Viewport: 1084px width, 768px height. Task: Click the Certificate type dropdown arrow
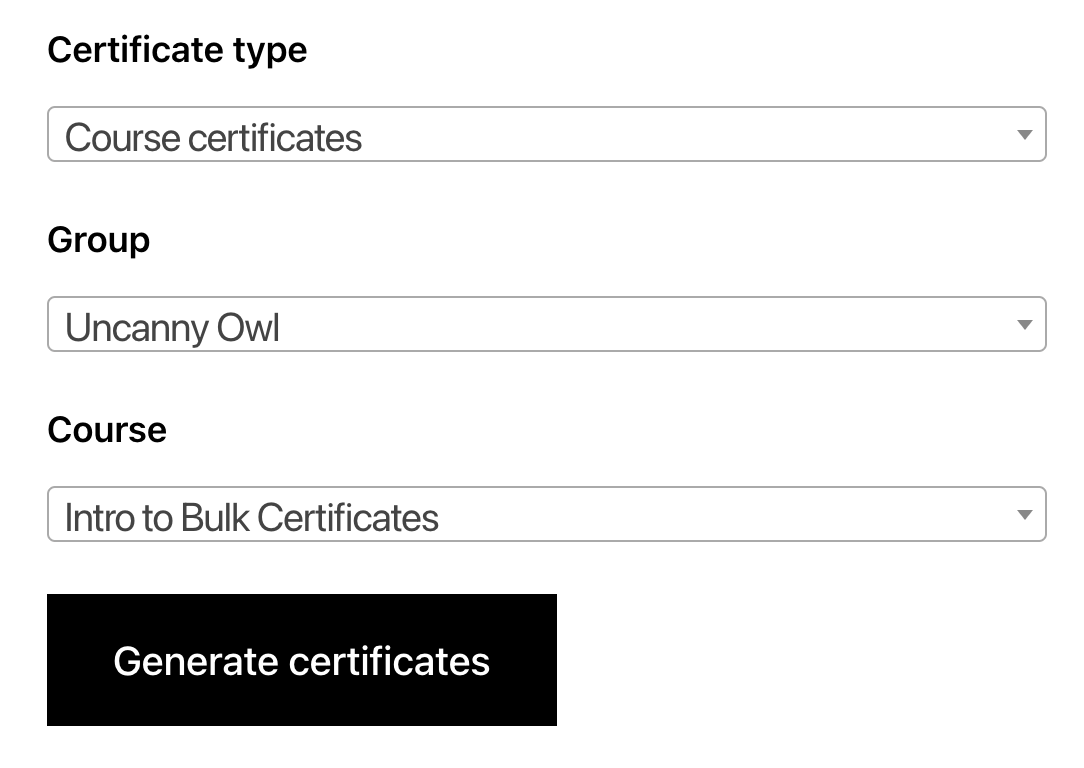[1024, 135]
